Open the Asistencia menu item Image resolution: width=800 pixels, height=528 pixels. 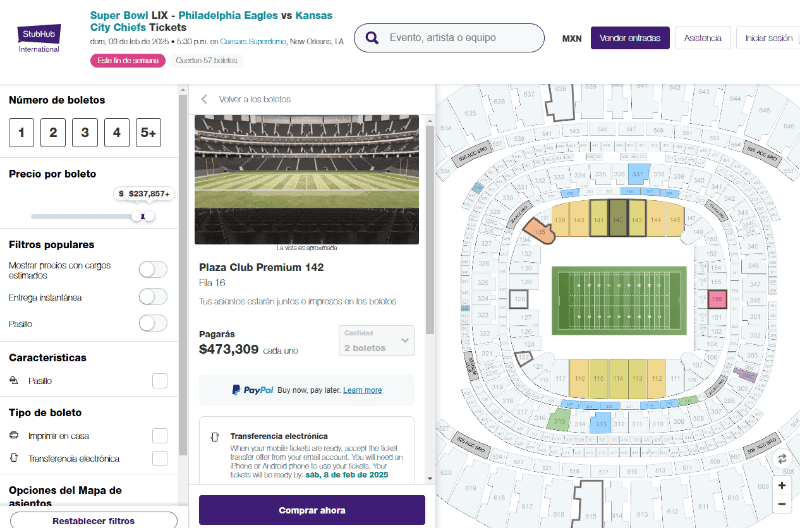pyautogui.click(x=702, y=38)
